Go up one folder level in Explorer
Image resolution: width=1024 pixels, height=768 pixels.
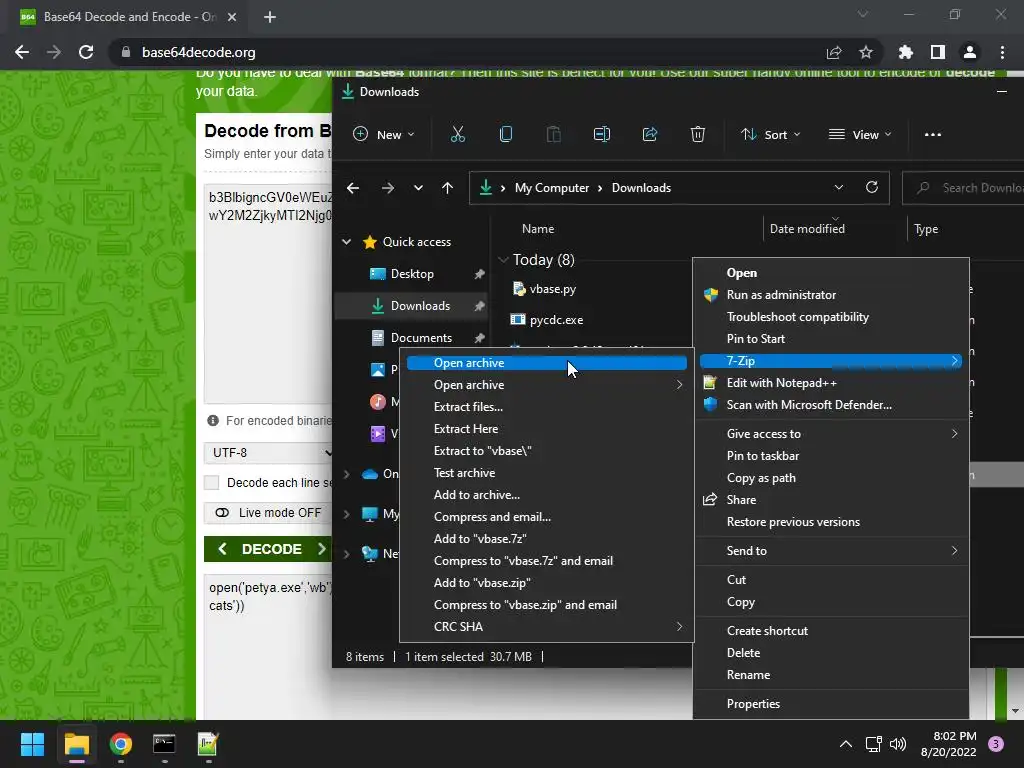pos(447,188)
